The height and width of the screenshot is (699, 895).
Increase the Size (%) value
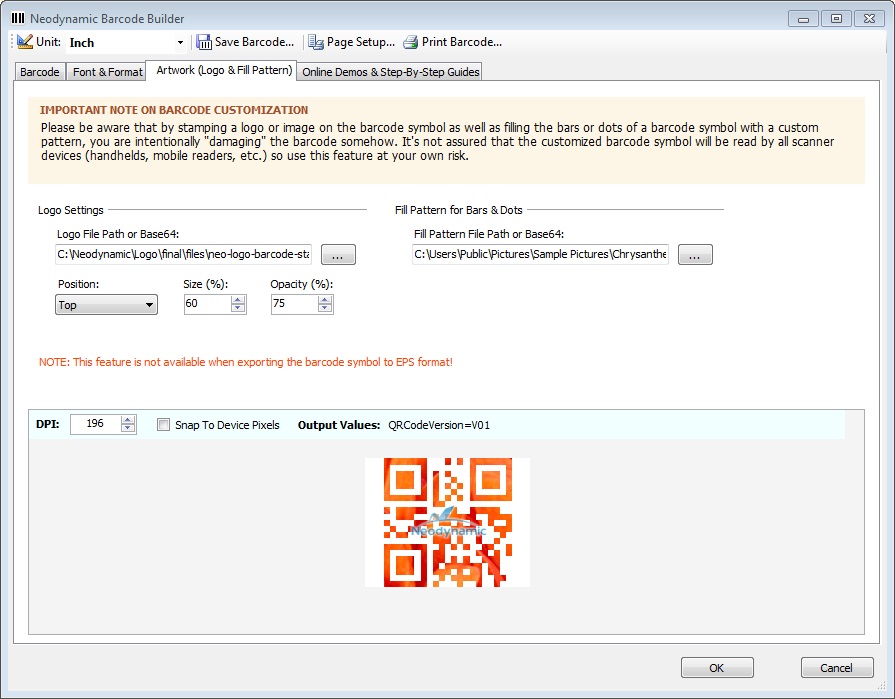pos(238,300)
